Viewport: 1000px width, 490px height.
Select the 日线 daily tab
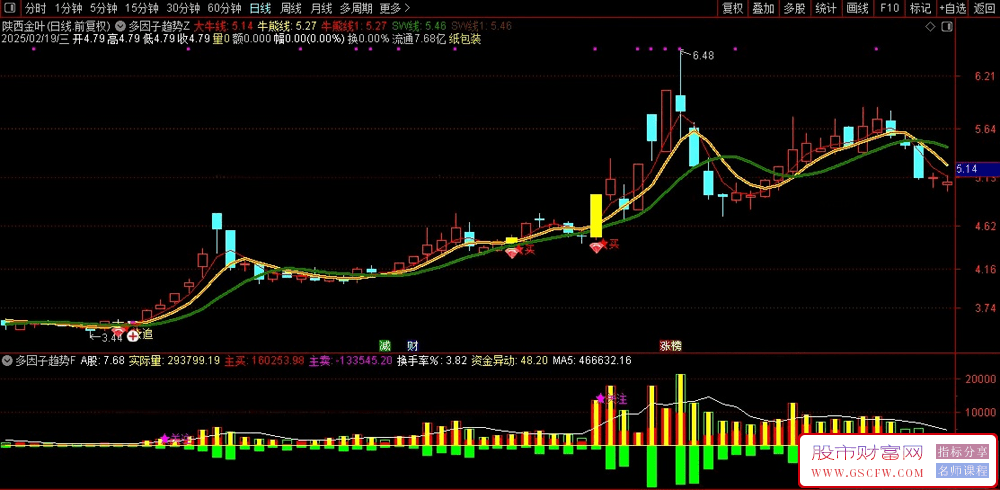click(260, 8)
